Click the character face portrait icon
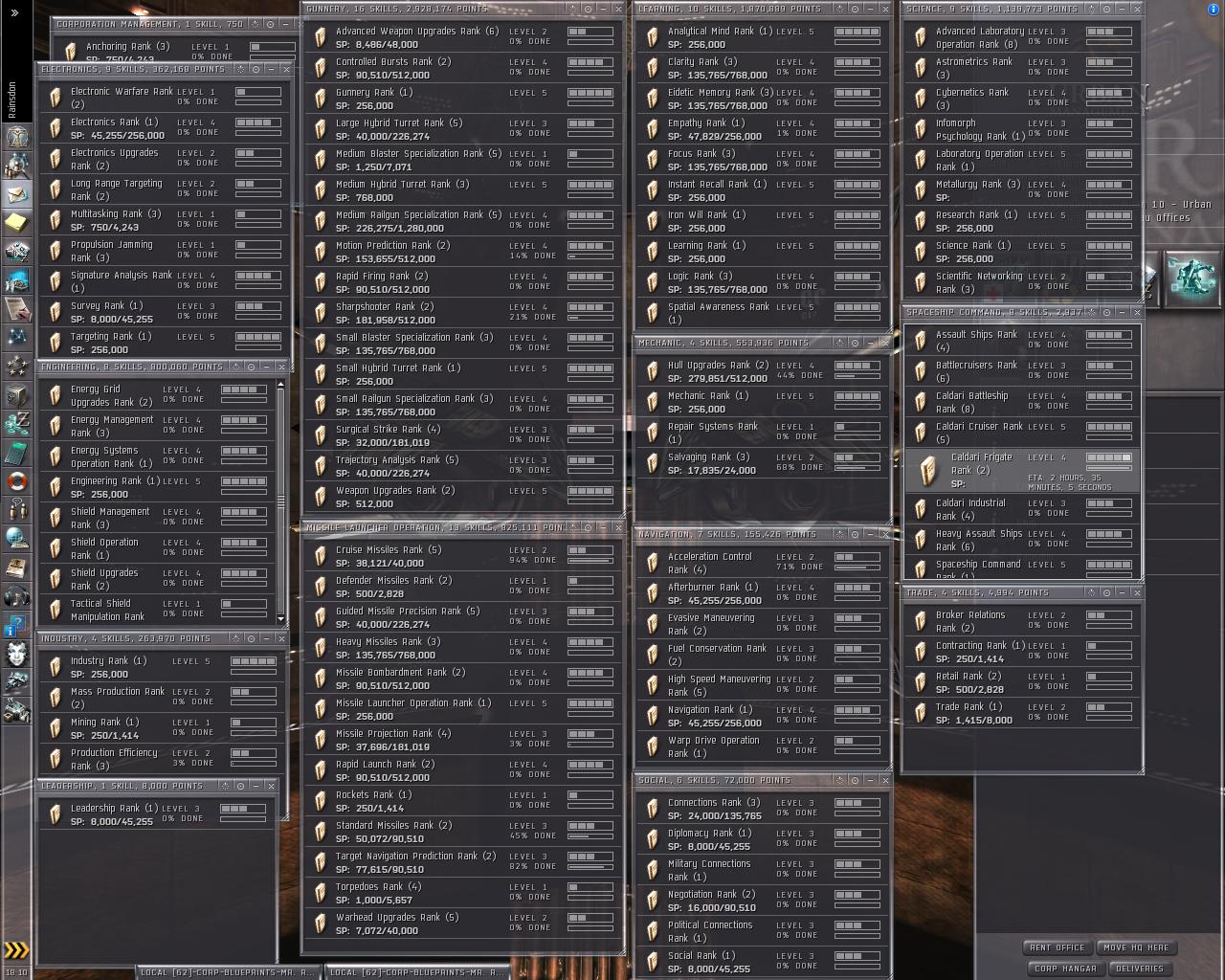The width and height of the screenshot is (1225, 980). tap(17, 655)
